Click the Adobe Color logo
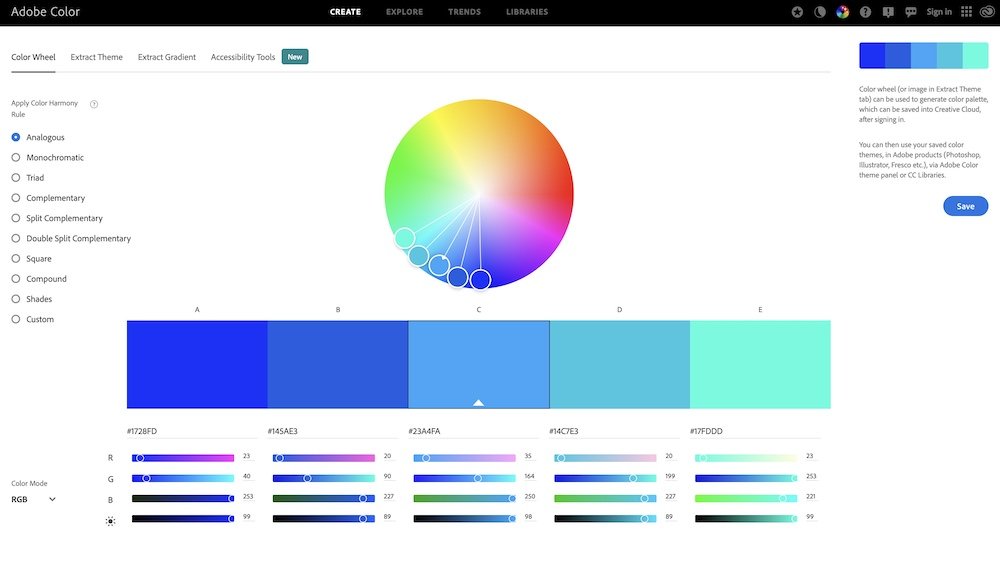The width and height of the screenshot is (1000, 563). click(x=45, y=11)
